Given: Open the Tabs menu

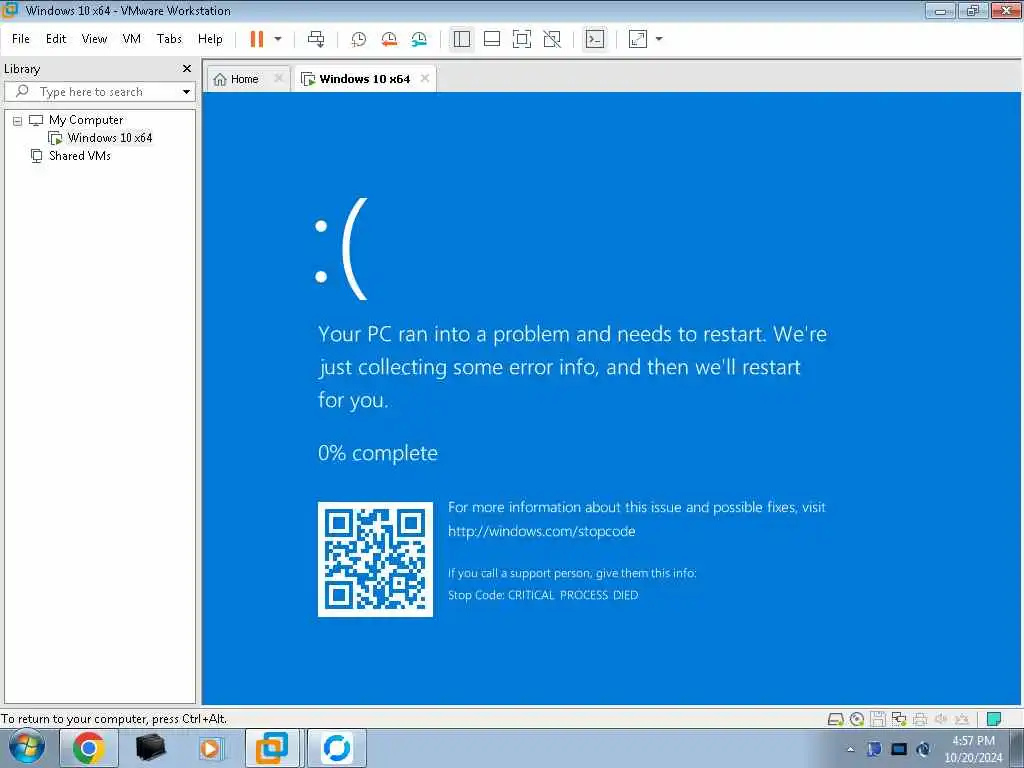Looking at the screenshot, I should pyautogui.click(x=169, y=39).
